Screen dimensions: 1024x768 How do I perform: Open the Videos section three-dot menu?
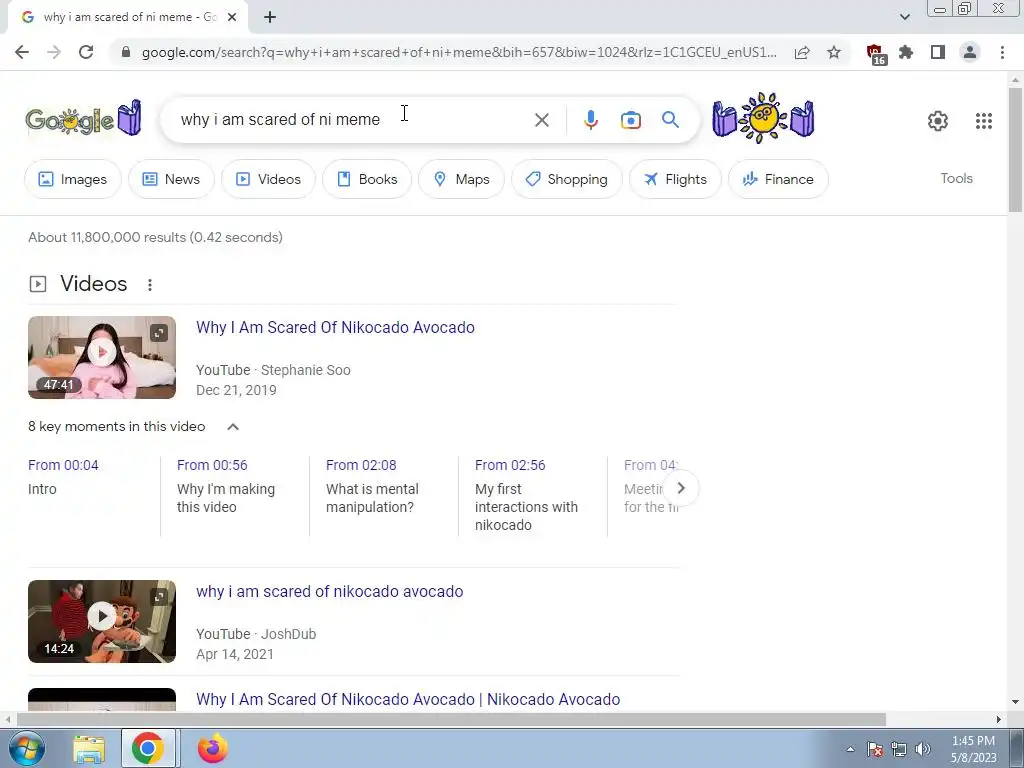click(150, 285)
